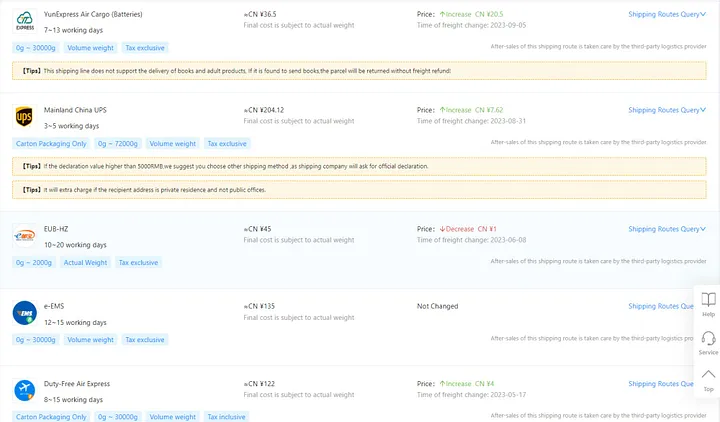Viewport: 720px width, 422px height.
Task: Click the Decrease CN ¥1 price change
Action: coord(468,229)
